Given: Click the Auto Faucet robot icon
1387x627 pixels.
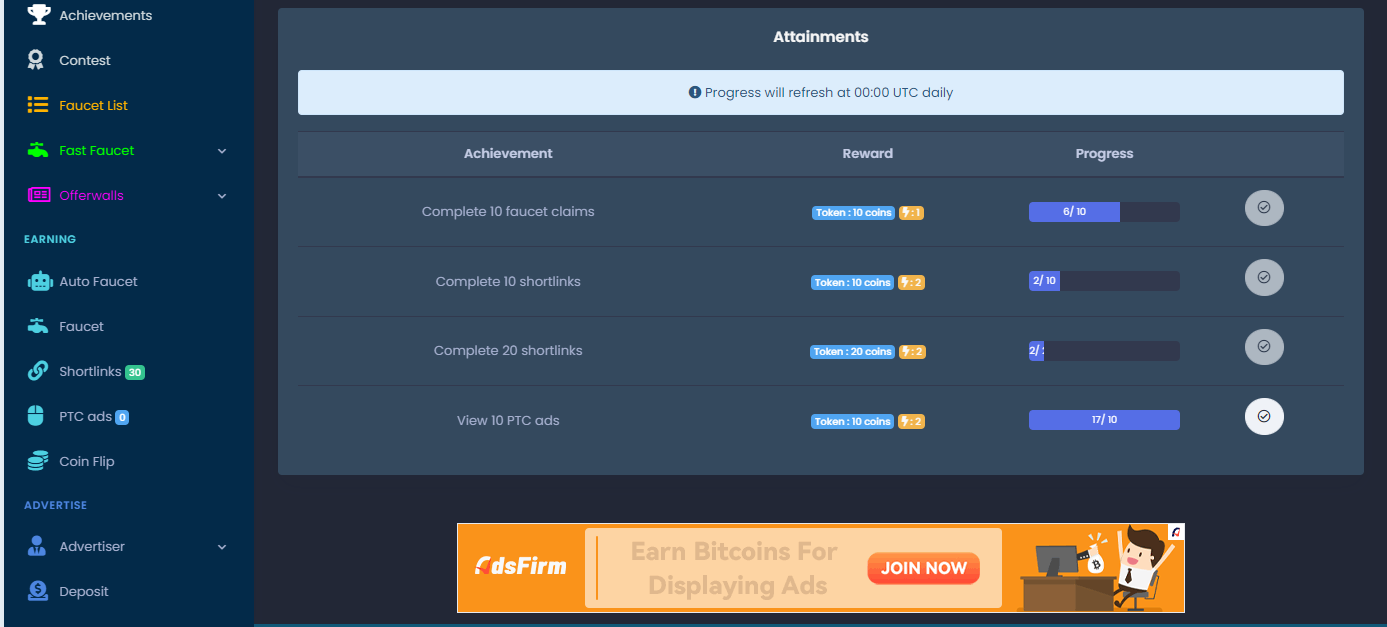Looking at the screenshot, I should tap(39, 281).
